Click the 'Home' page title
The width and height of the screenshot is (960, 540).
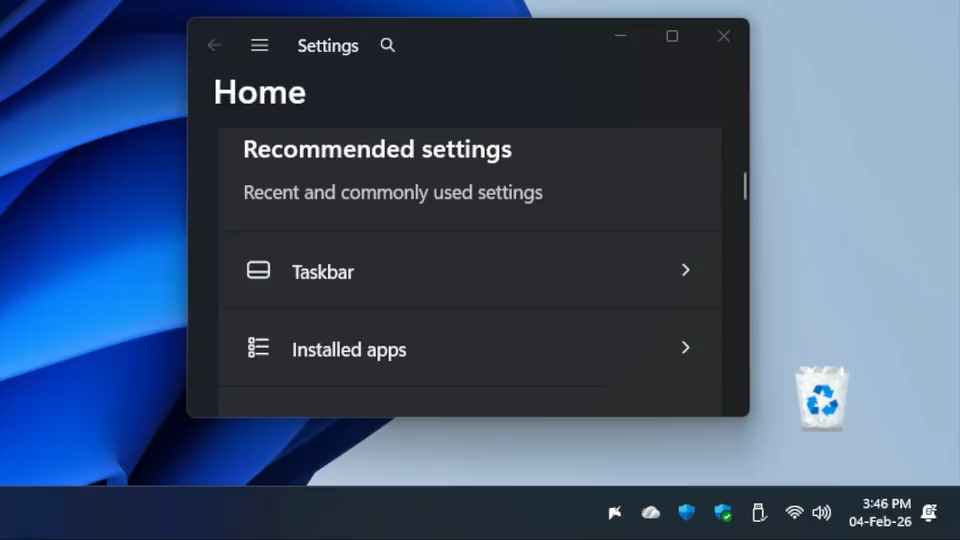click(260, 92)
